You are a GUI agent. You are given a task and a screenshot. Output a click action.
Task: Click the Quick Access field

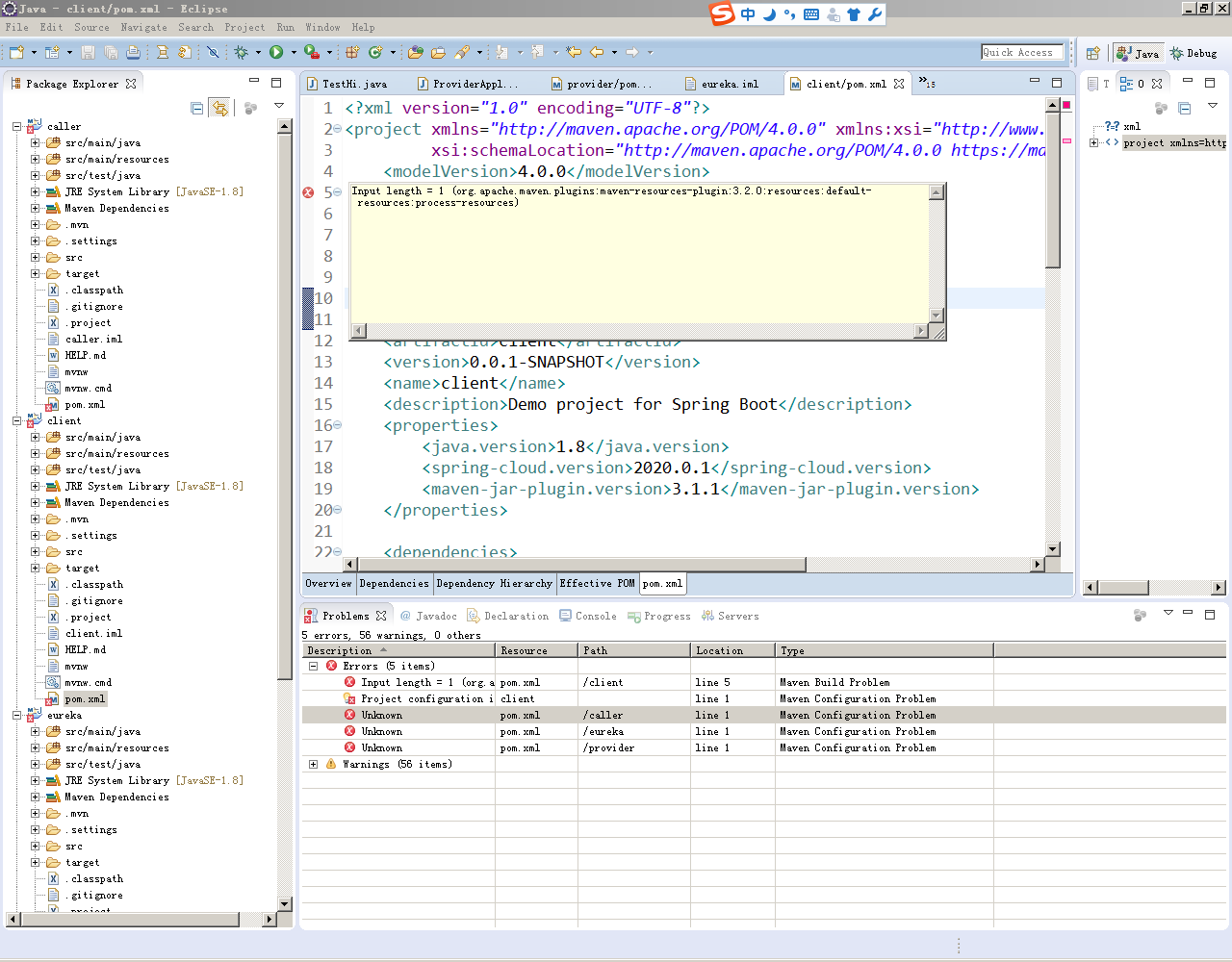pyautogui.click(x=1022, y=52)
